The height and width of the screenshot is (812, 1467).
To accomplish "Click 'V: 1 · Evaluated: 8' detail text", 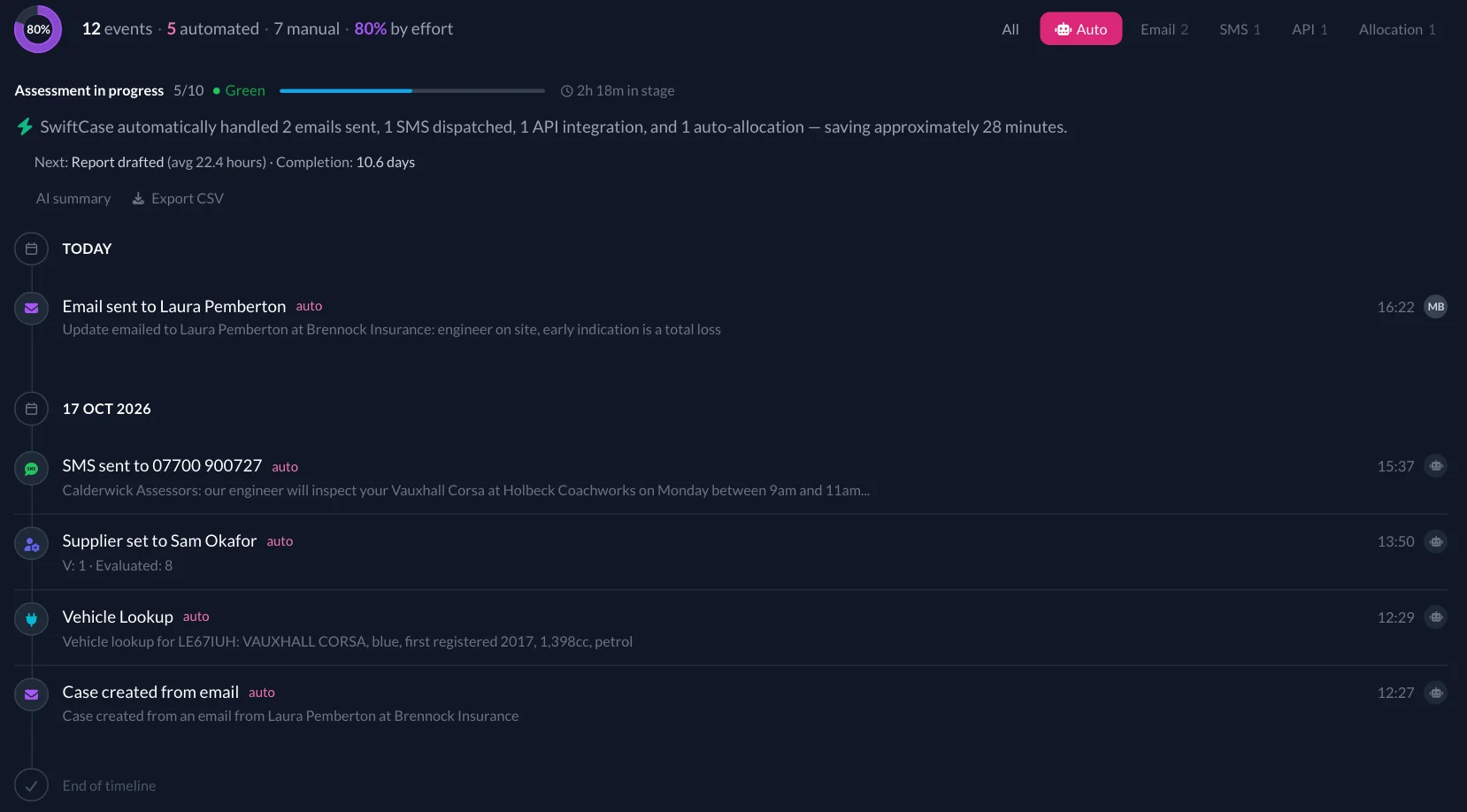I will pos(118,565).
